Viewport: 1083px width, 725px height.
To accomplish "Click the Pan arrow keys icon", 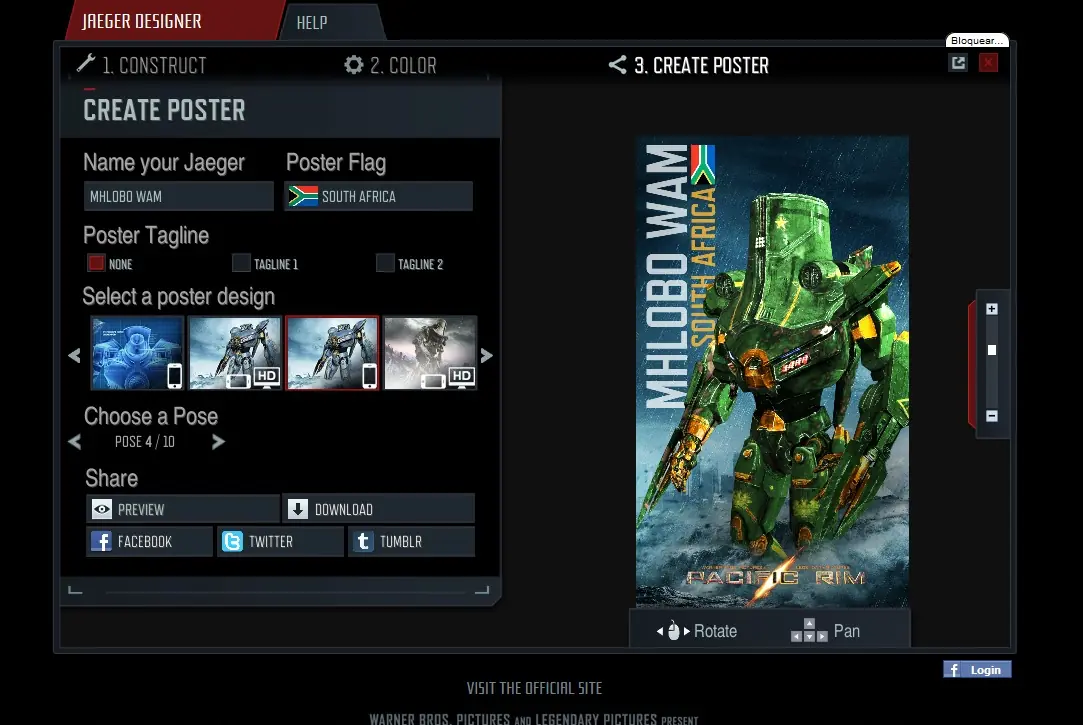I will [809, 630].
